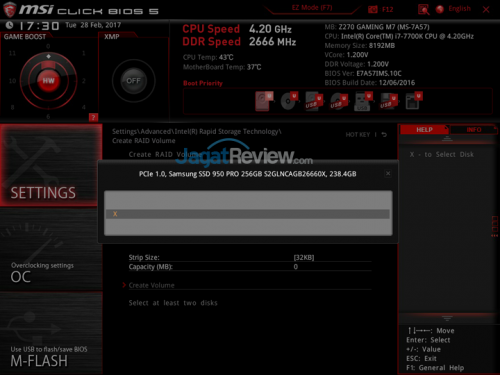Click the MSI dragon shield logo

coord(9,9)
